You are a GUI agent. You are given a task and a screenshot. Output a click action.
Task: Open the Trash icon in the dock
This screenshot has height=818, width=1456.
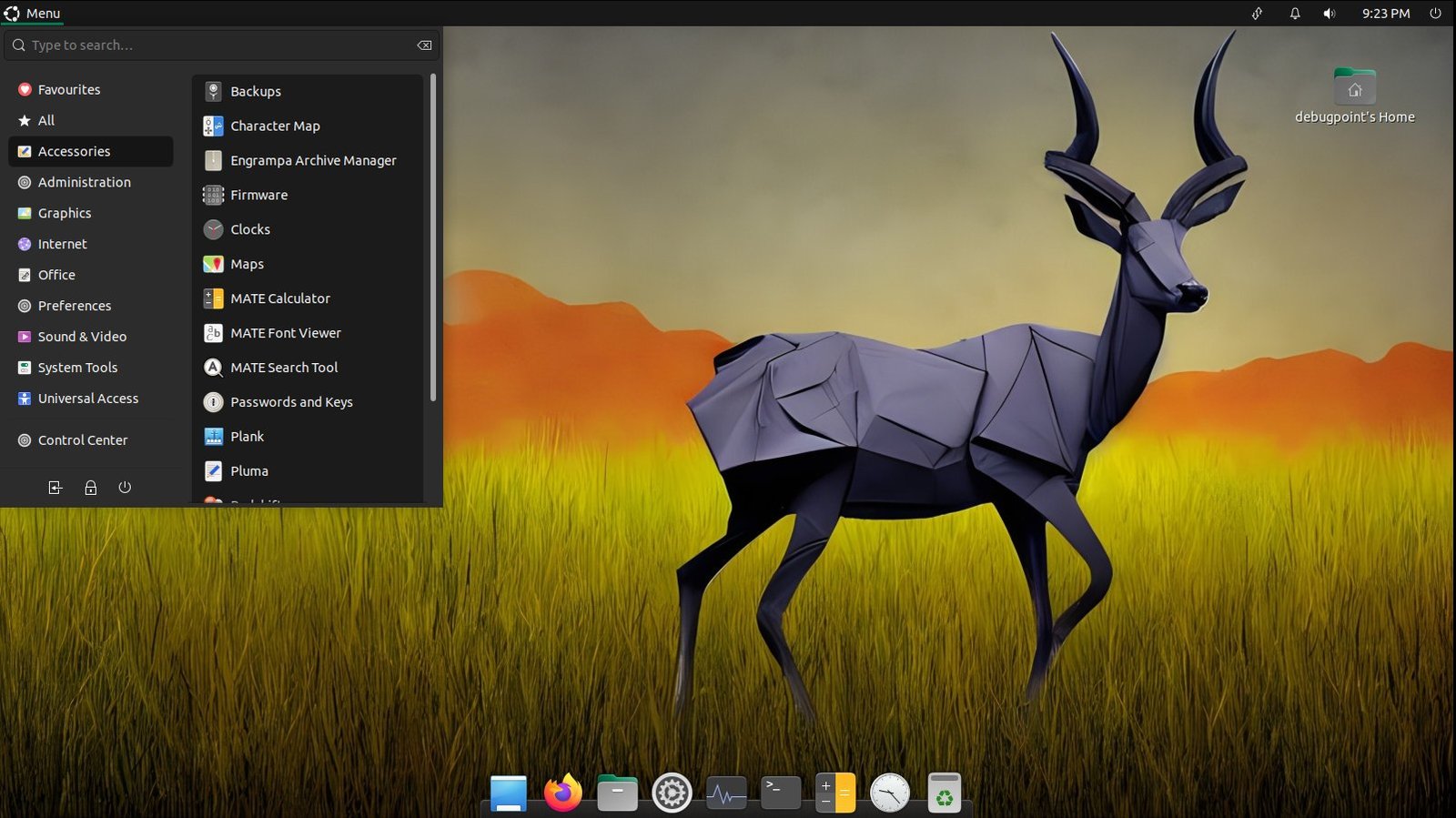(945, 793)
